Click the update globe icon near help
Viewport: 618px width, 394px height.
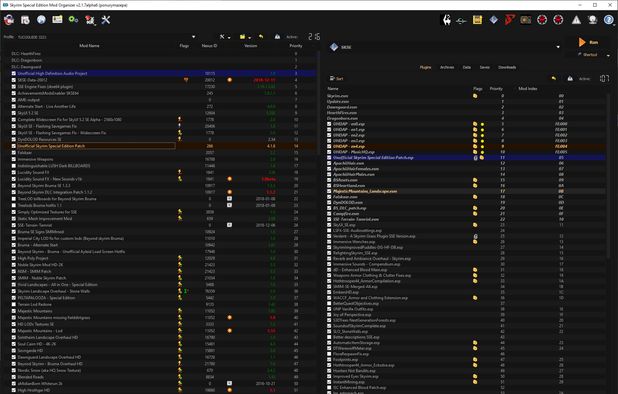click(592, 20)
